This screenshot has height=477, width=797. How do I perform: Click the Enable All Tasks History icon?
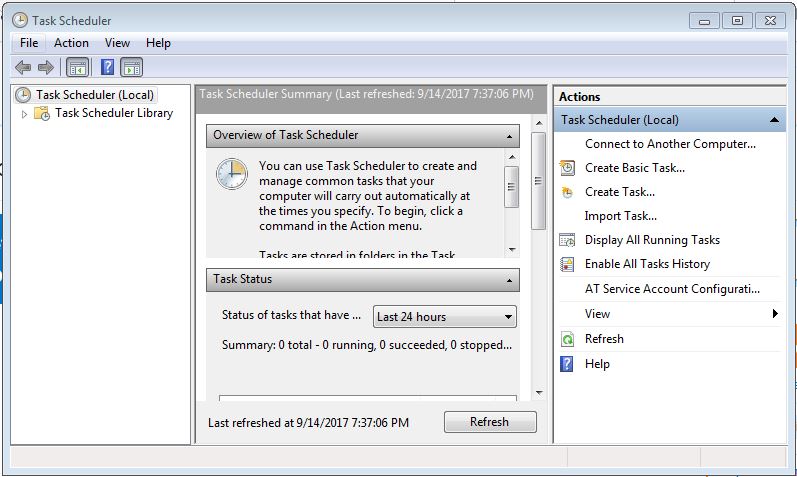pos(567,264)
